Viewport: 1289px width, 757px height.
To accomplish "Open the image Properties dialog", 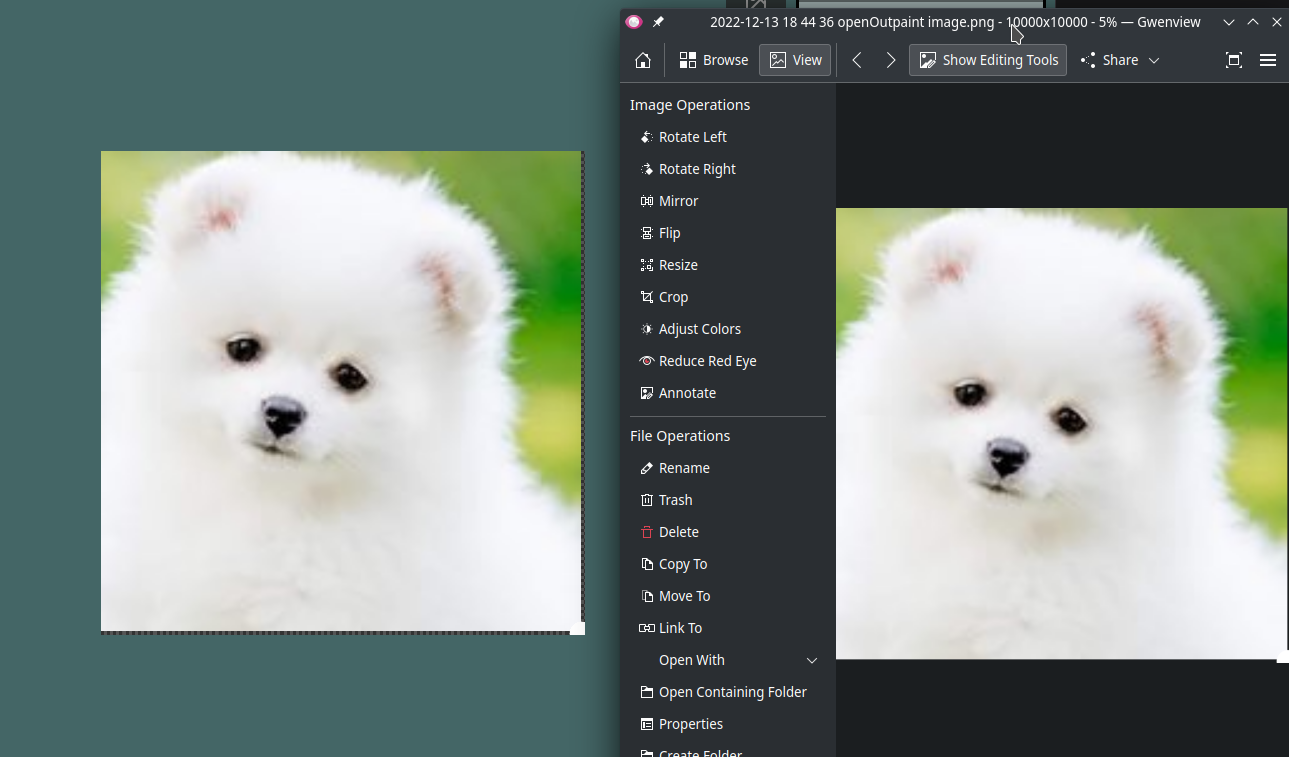I will [x=690, y=723].
